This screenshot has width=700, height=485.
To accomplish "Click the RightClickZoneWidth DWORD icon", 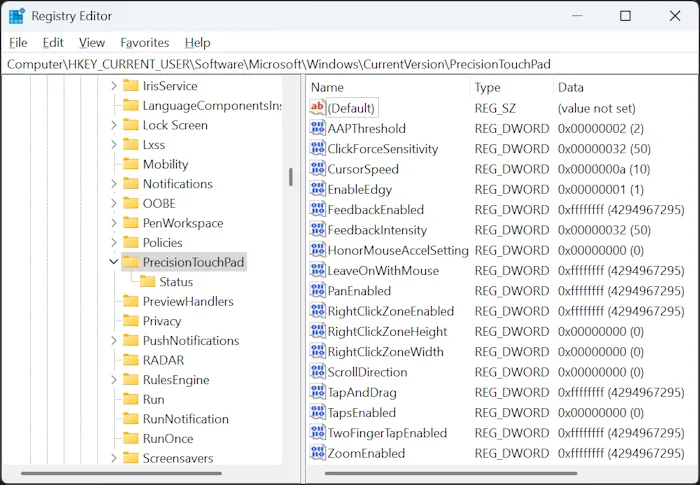I will [317, 351].
